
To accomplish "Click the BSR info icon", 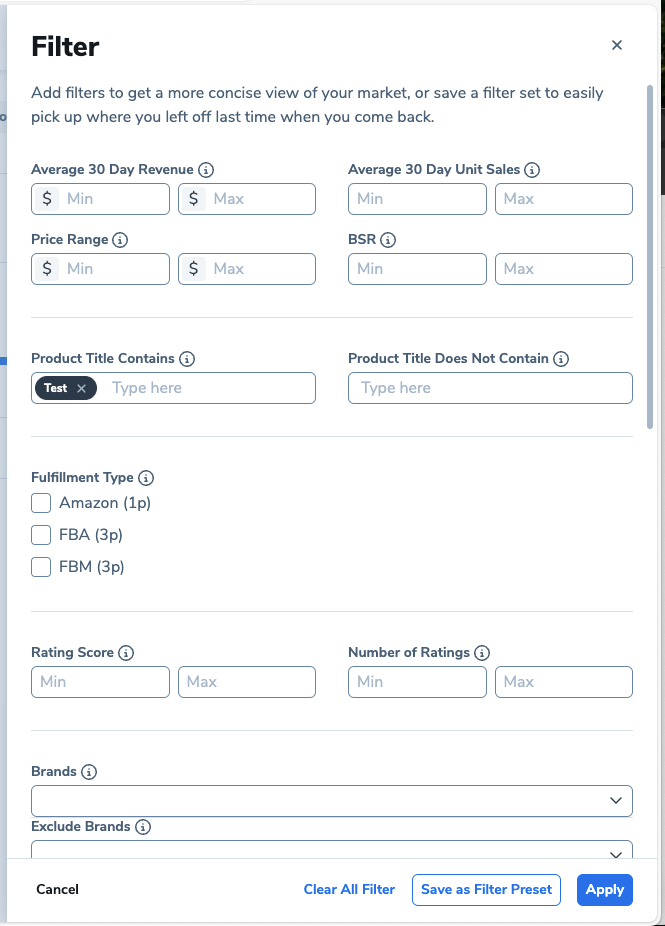I will click(x=388, y=240).
